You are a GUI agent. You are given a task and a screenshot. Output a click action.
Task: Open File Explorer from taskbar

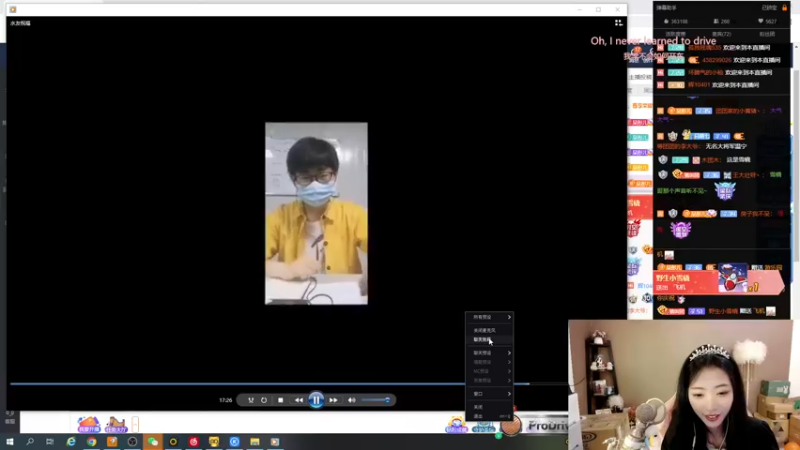255,442
